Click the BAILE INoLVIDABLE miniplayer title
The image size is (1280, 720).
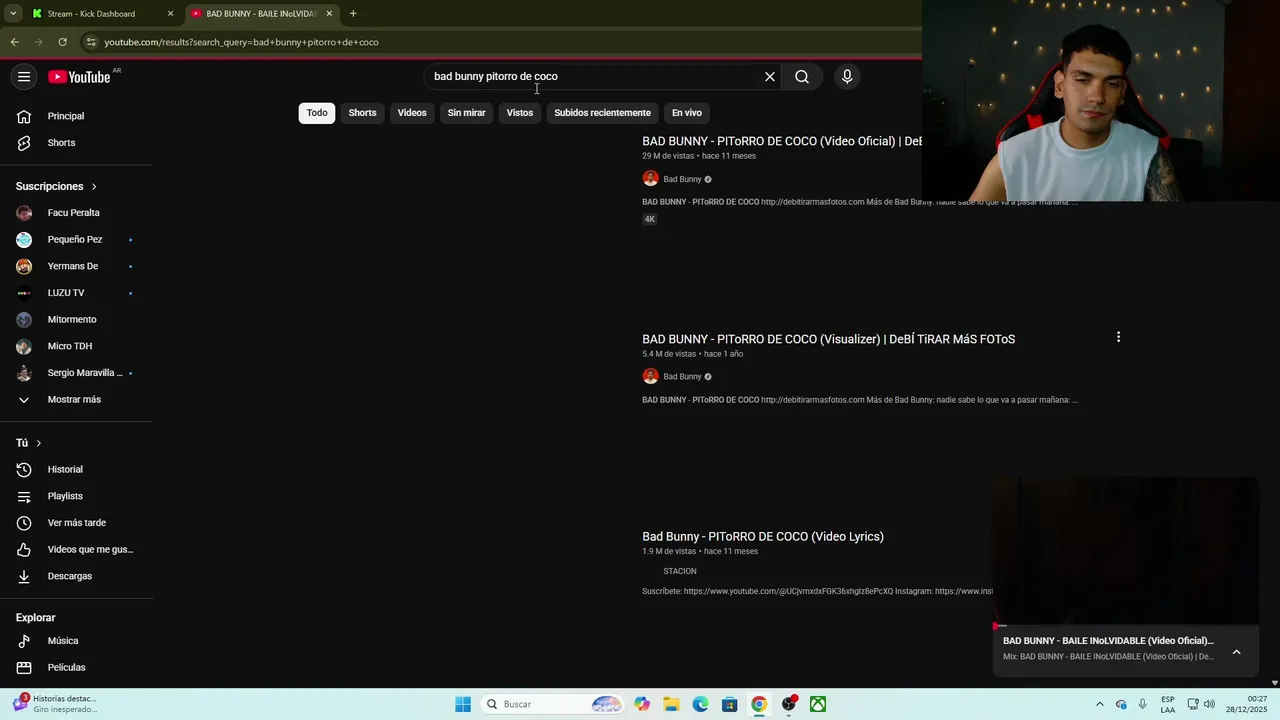pos(1108,641)
